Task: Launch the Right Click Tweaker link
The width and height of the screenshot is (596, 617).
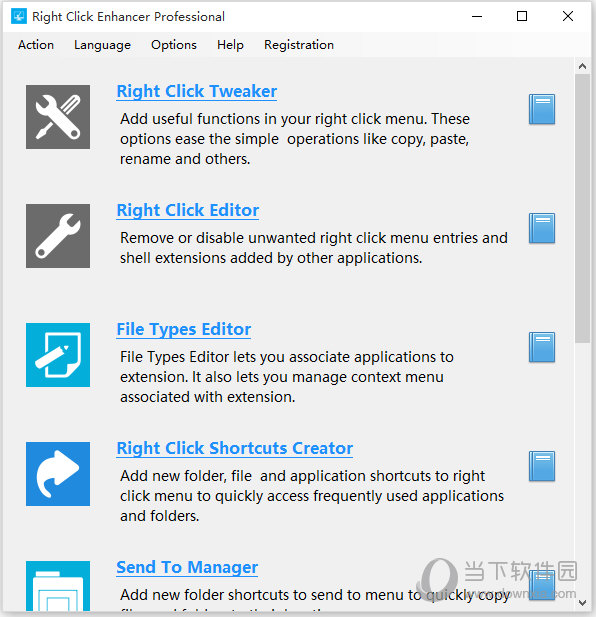Action: pyautogui.click(x=197, y=91)
